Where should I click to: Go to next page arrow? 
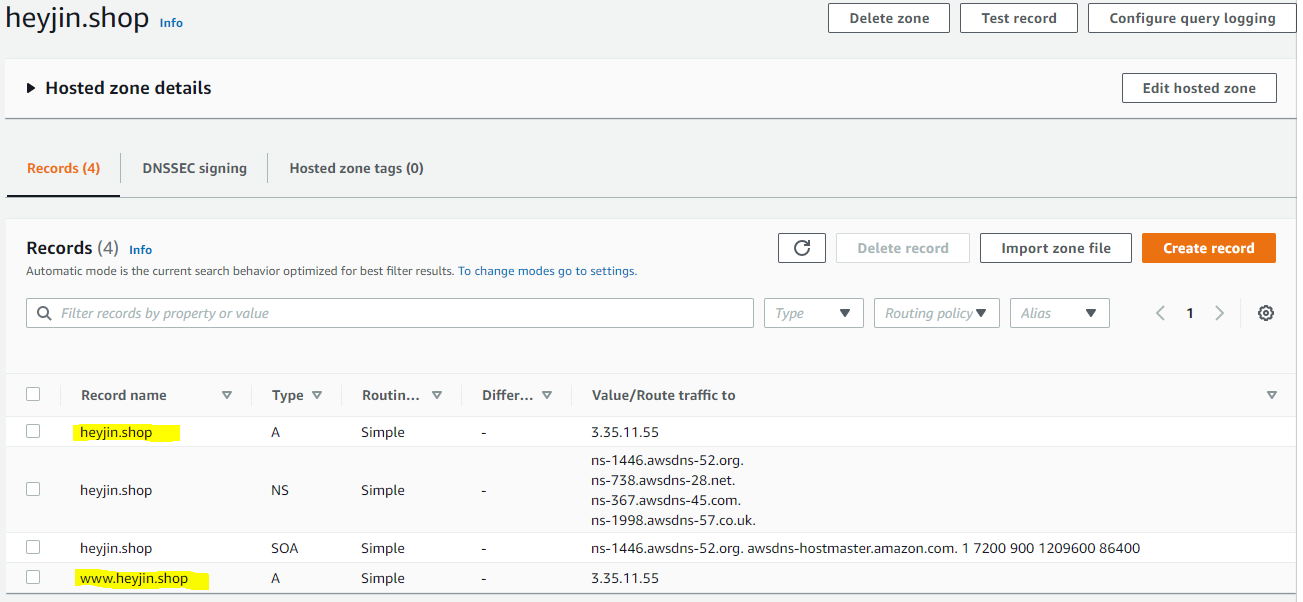tap(1219, 313)
